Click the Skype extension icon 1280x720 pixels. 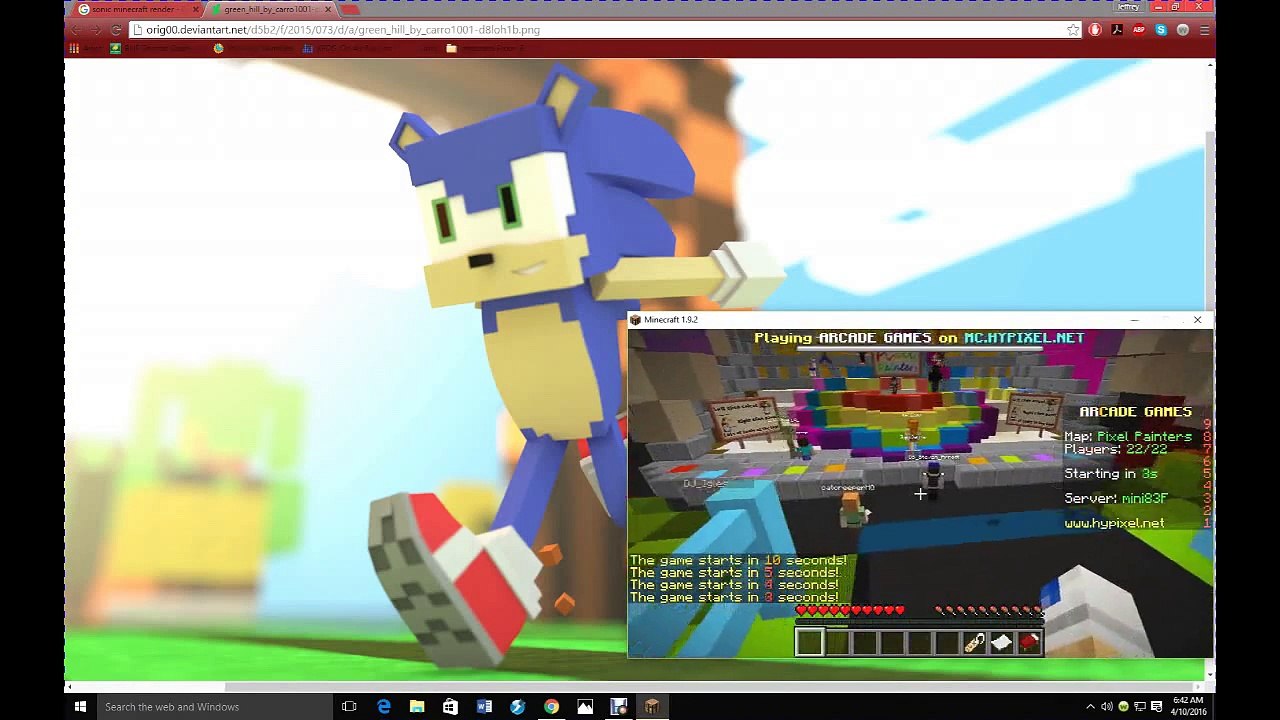(1161, 30)
